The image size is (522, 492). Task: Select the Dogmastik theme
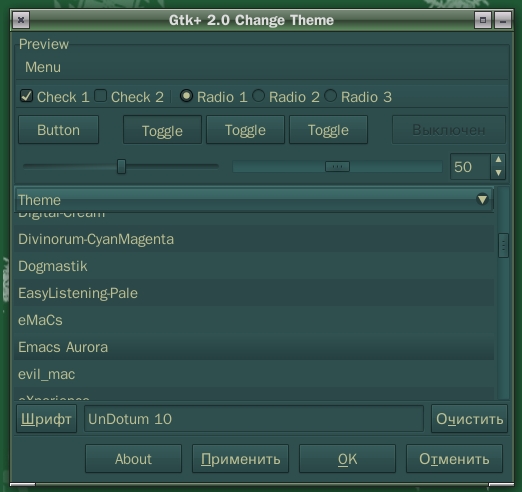pos(254,266)
